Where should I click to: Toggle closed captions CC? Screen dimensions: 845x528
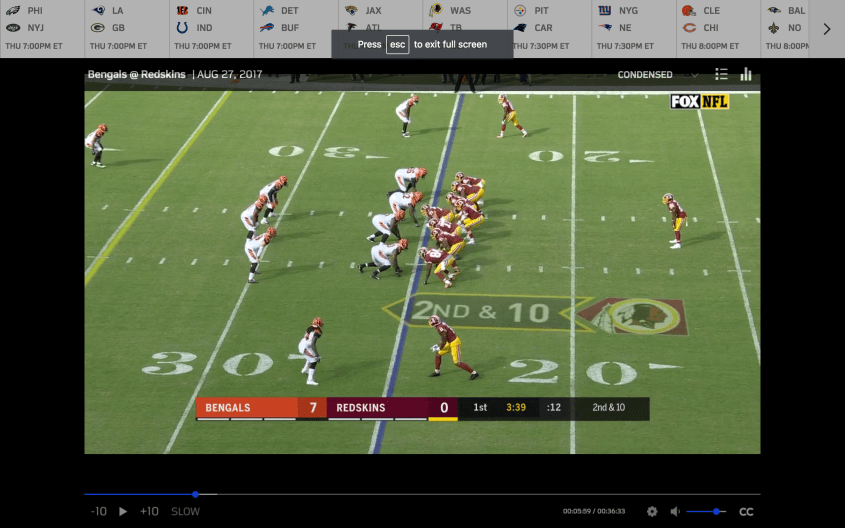746,511
